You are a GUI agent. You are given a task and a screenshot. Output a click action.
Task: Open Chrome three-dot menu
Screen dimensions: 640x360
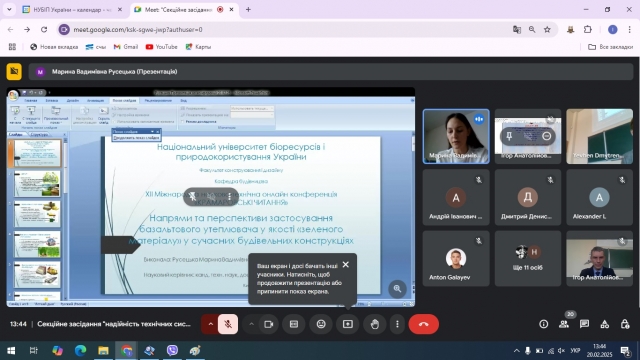(x=629, y=29)
